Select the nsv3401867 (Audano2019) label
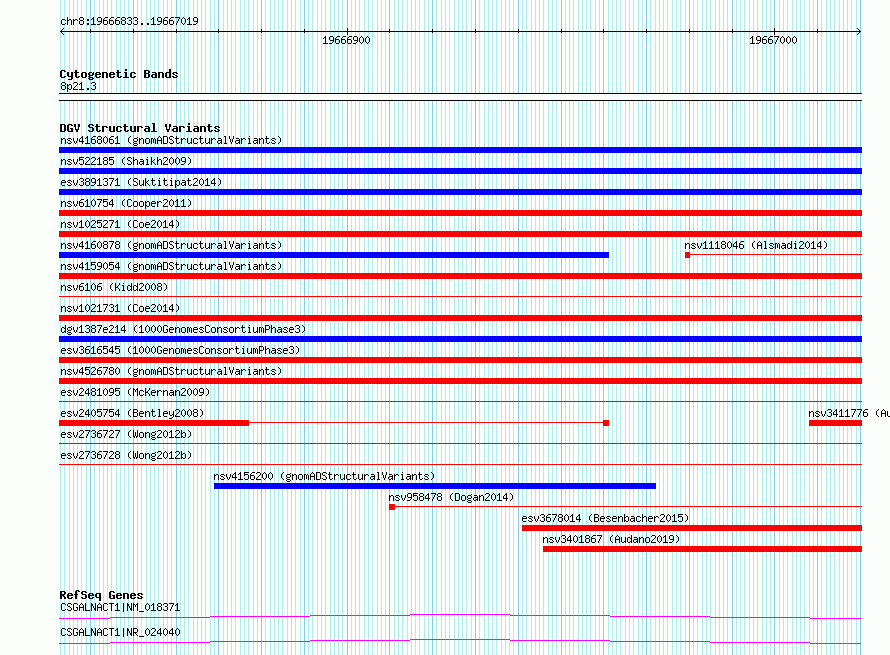The image size is (890, 655). click(611, 539)
